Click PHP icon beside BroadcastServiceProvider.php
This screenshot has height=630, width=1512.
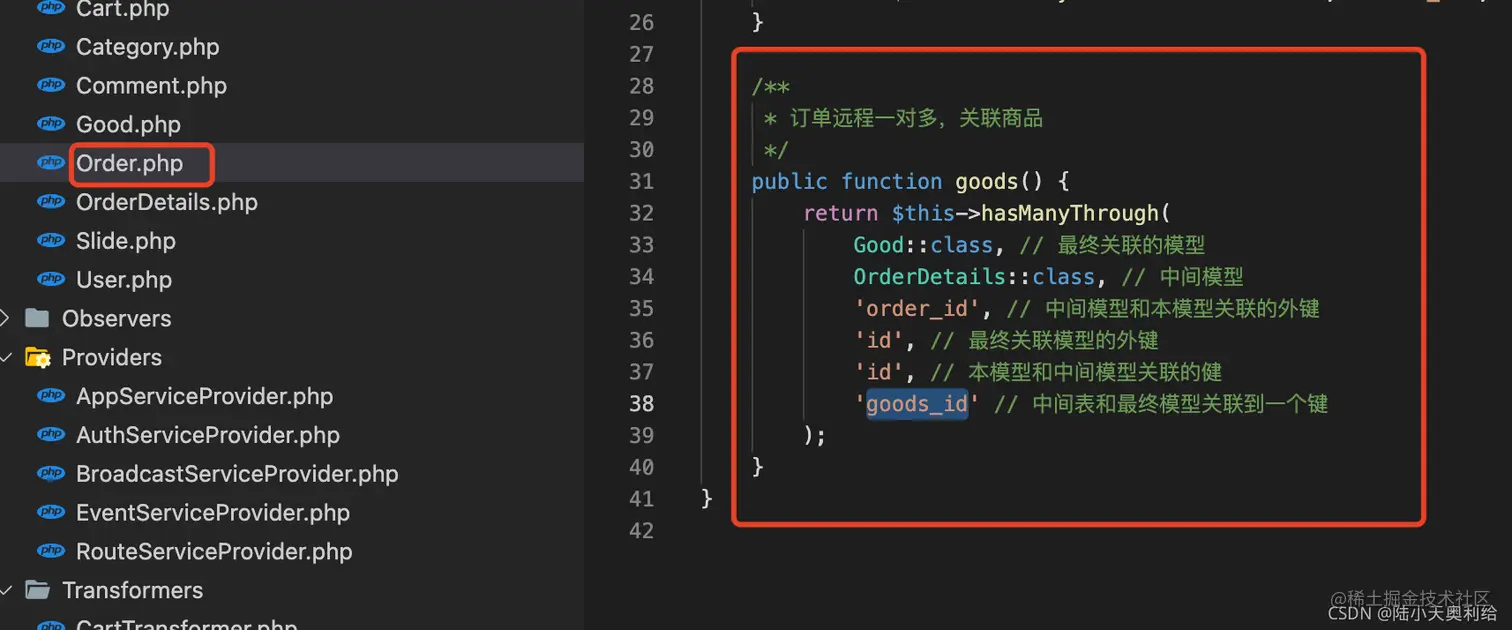[x=51, y=474]
